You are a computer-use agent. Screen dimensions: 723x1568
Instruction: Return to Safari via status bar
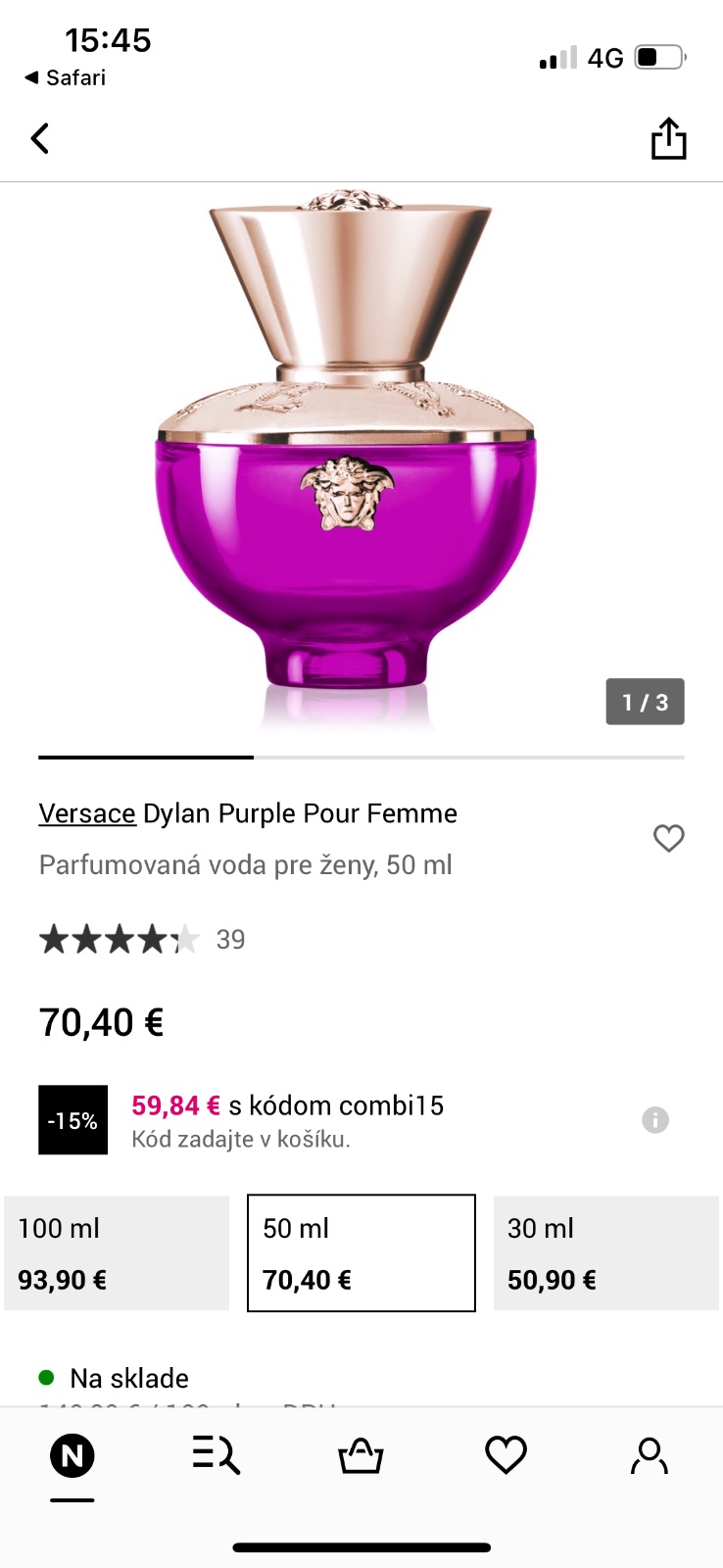click(x=65, y=77)
